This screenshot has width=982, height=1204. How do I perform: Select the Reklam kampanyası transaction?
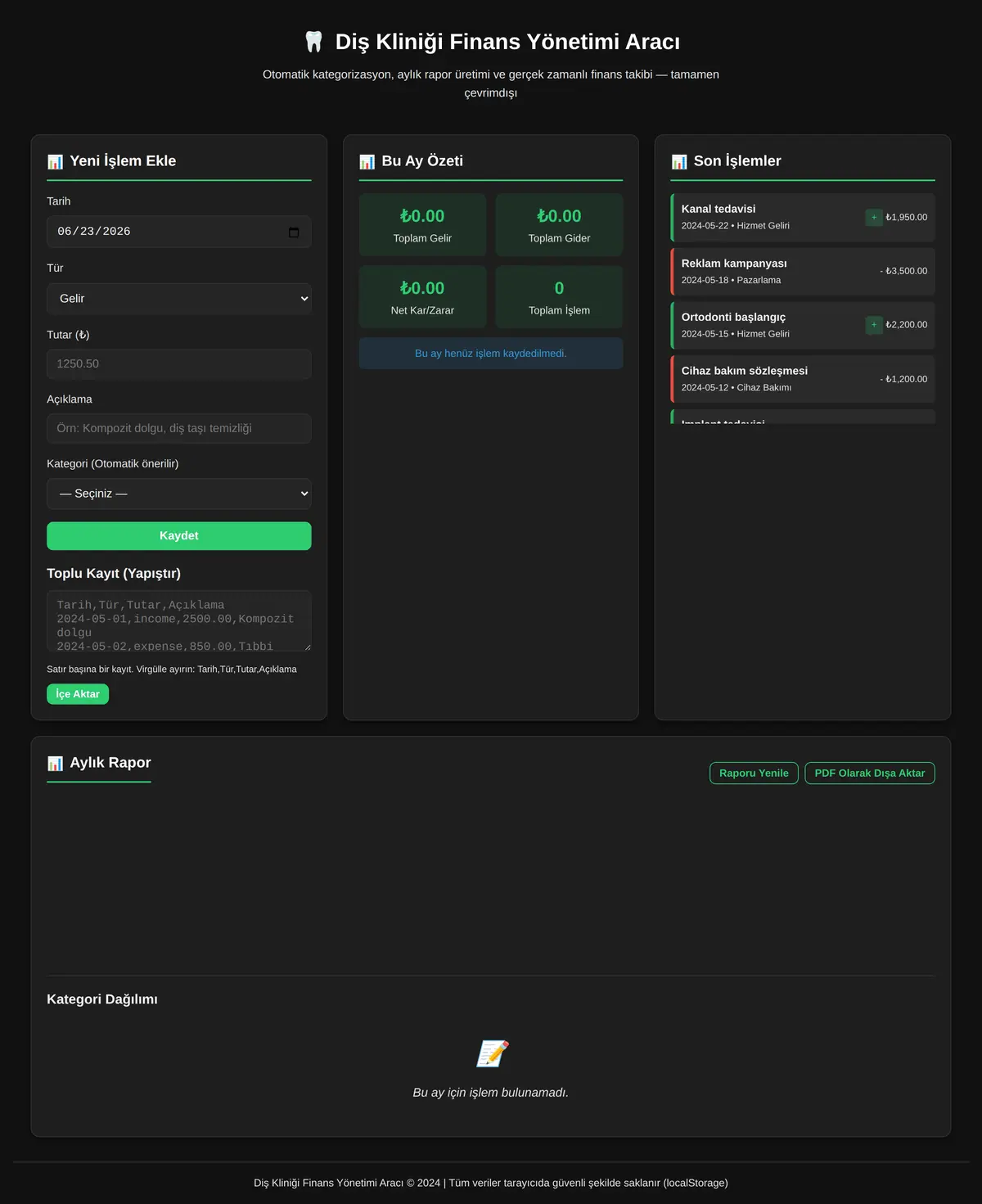point(803,272)
